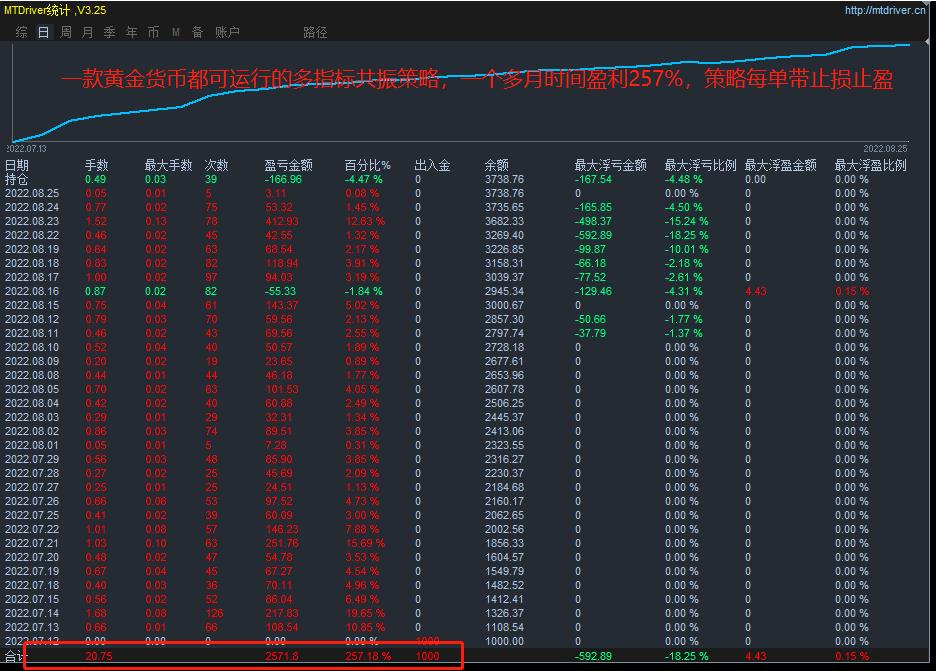Click the M tab
This screenshot has height=671, width=936.
click(x=176, y=32)
